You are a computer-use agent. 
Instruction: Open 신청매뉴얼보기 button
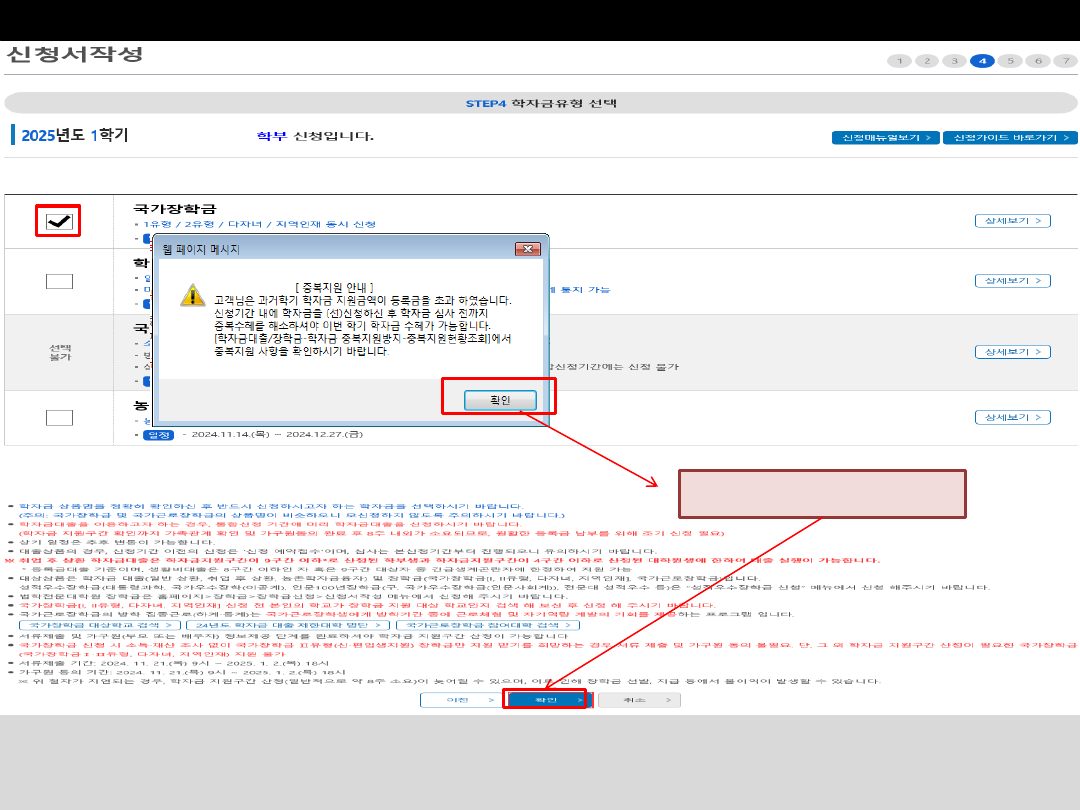885,138
